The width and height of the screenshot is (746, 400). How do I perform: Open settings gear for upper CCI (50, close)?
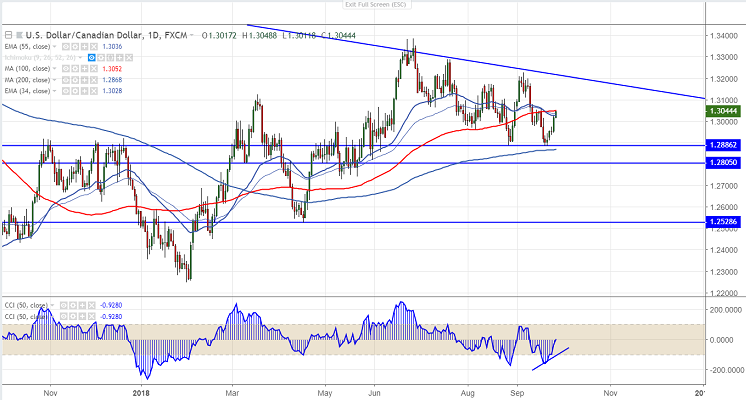(x=73, y=305)
